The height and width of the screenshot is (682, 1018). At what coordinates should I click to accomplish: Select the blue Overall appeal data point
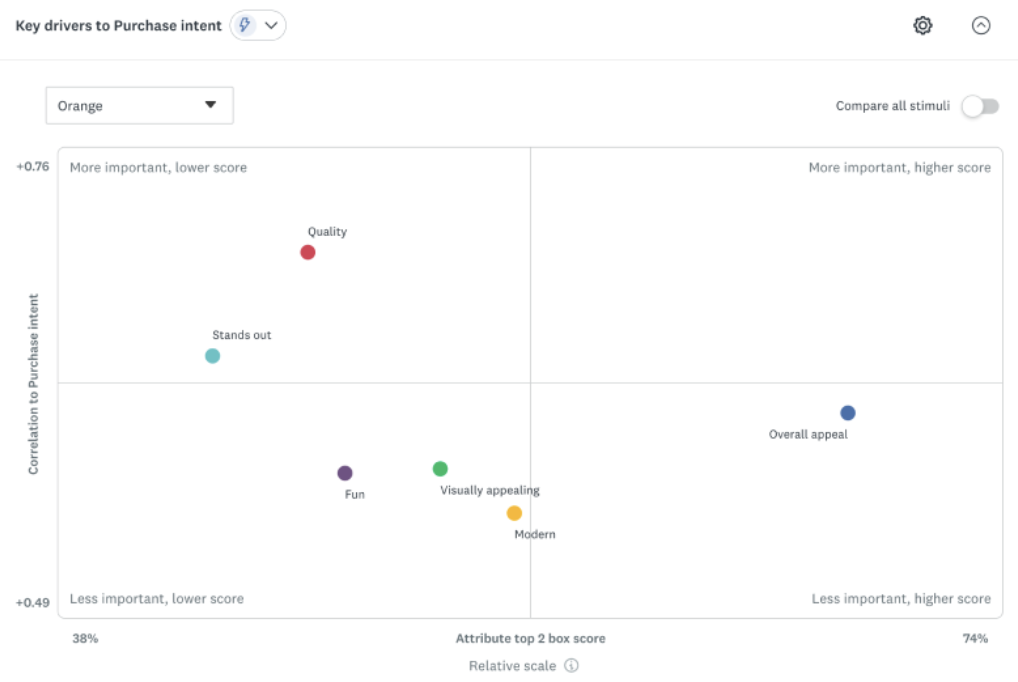tap(848, 412)
